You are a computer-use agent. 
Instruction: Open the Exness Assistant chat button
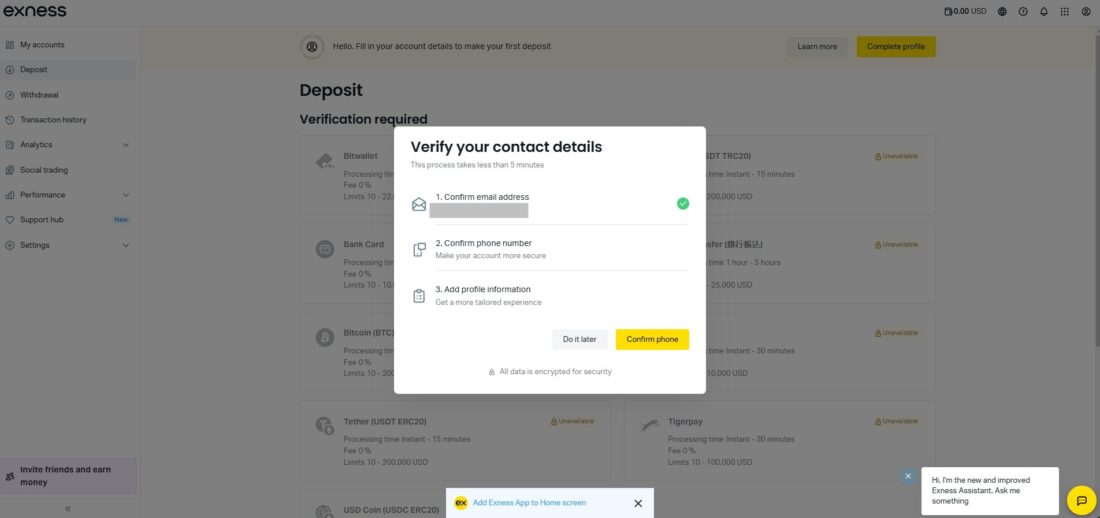click(x=1081, y=500)
